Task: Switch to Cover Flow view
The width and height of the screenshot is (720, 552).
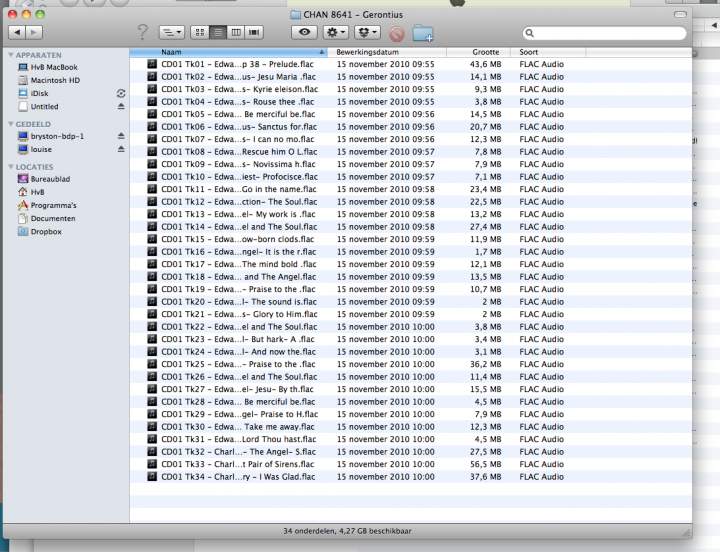Action: (254, 33)
